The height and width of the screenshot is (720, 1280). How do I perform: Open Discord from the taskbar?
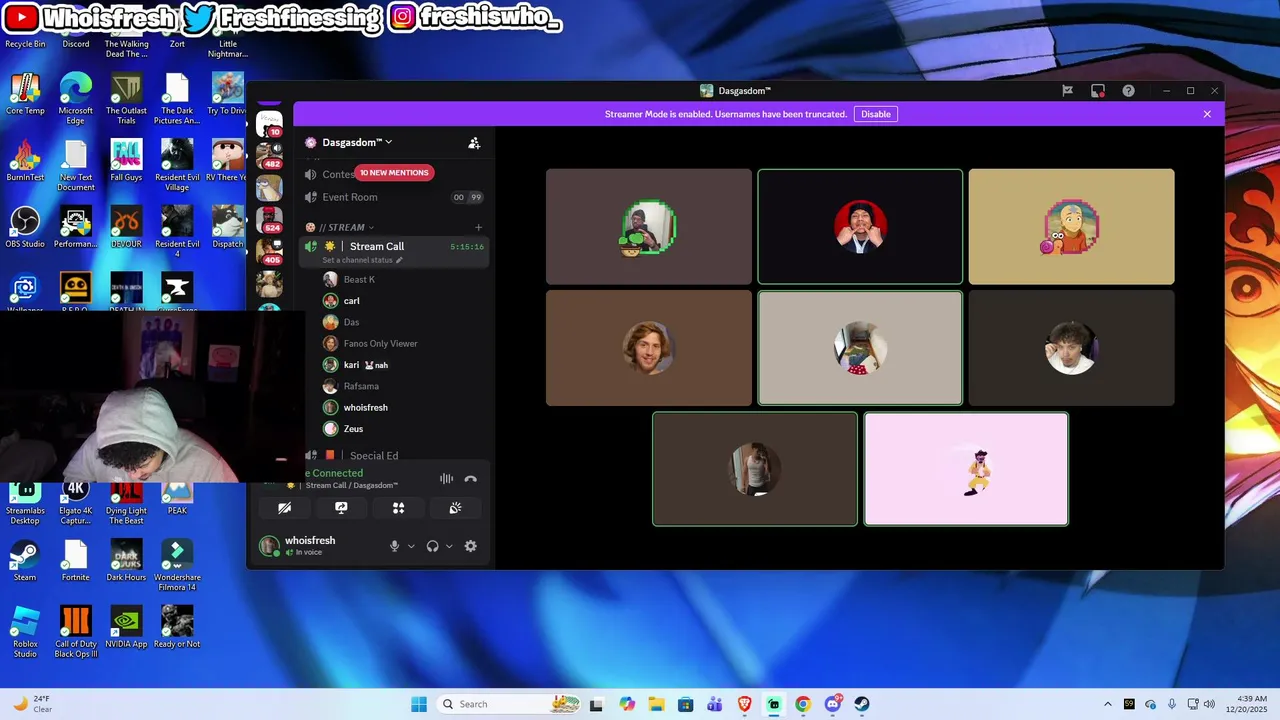833,704
